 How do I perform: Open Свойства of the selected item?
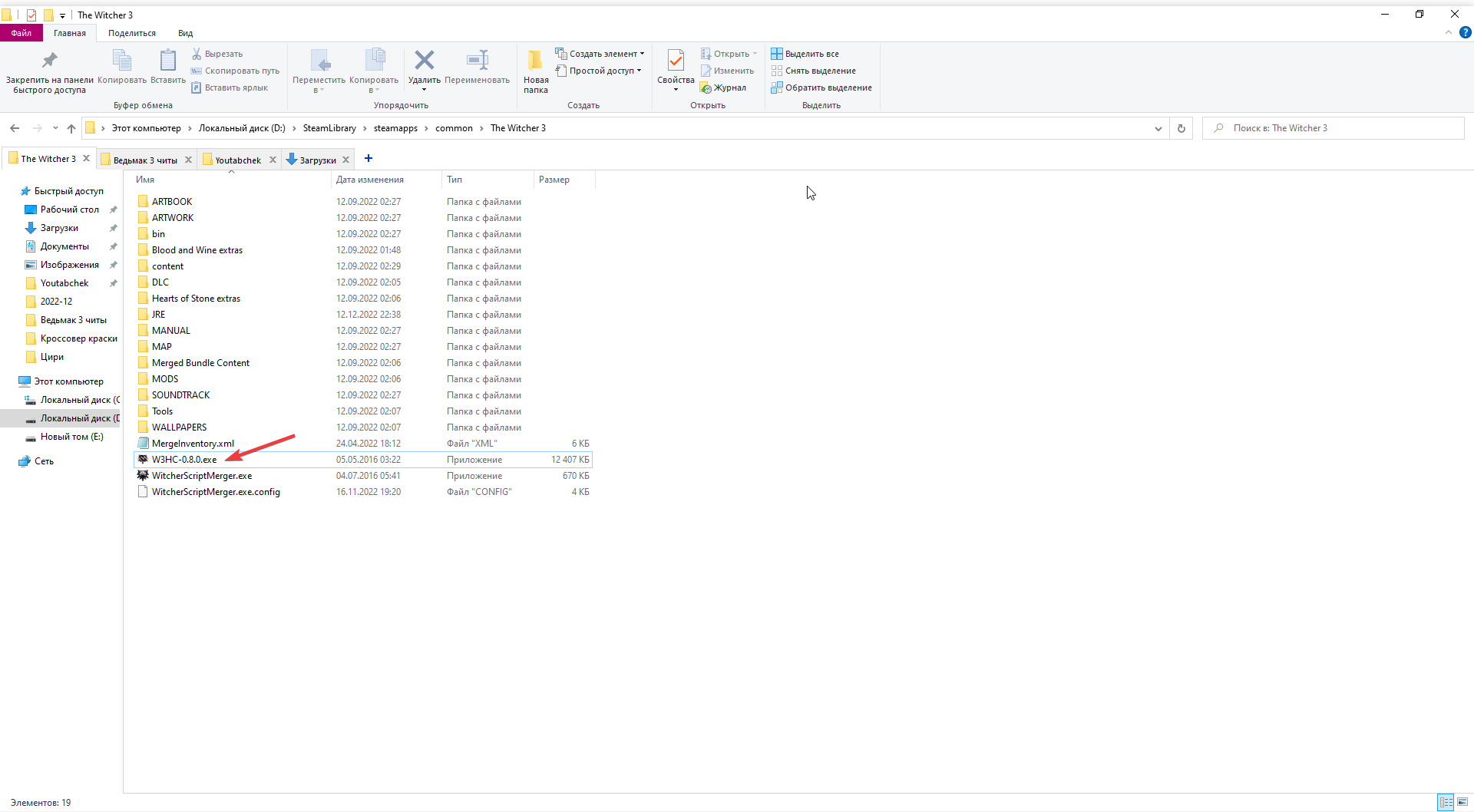676,71
